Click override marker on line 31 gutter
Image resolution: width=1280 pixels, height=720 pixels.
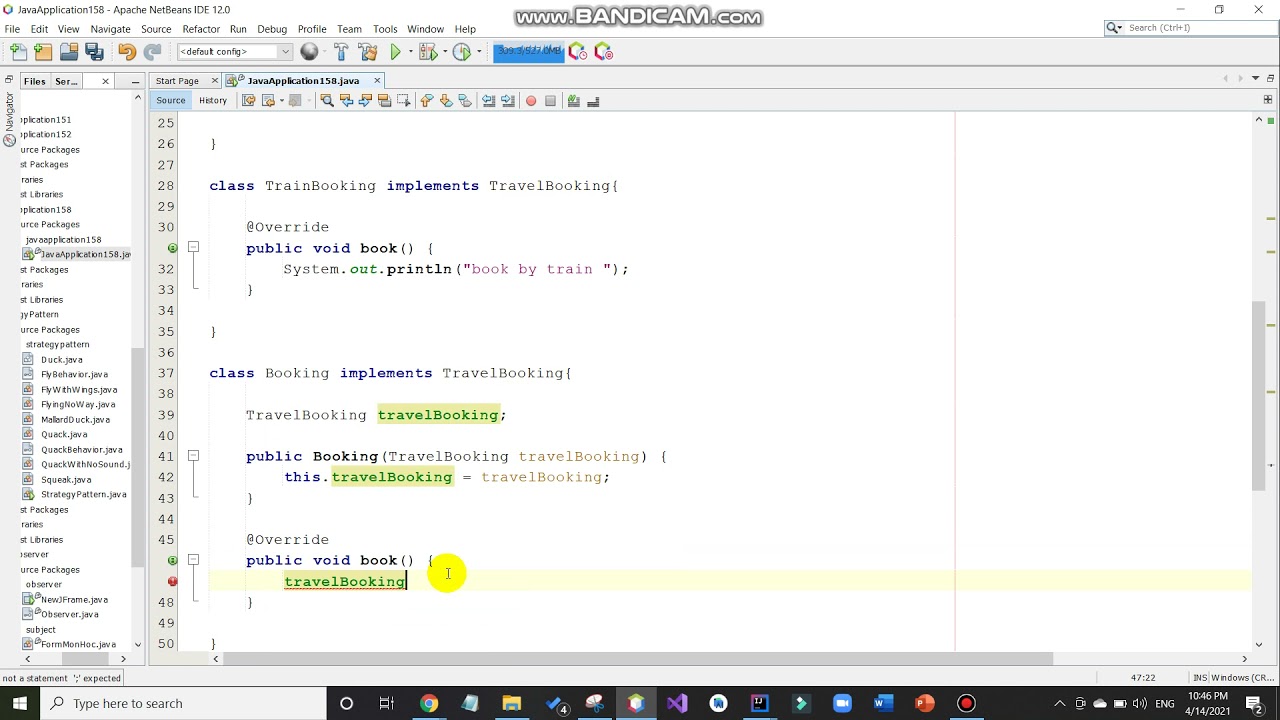(x=173, y=248)
